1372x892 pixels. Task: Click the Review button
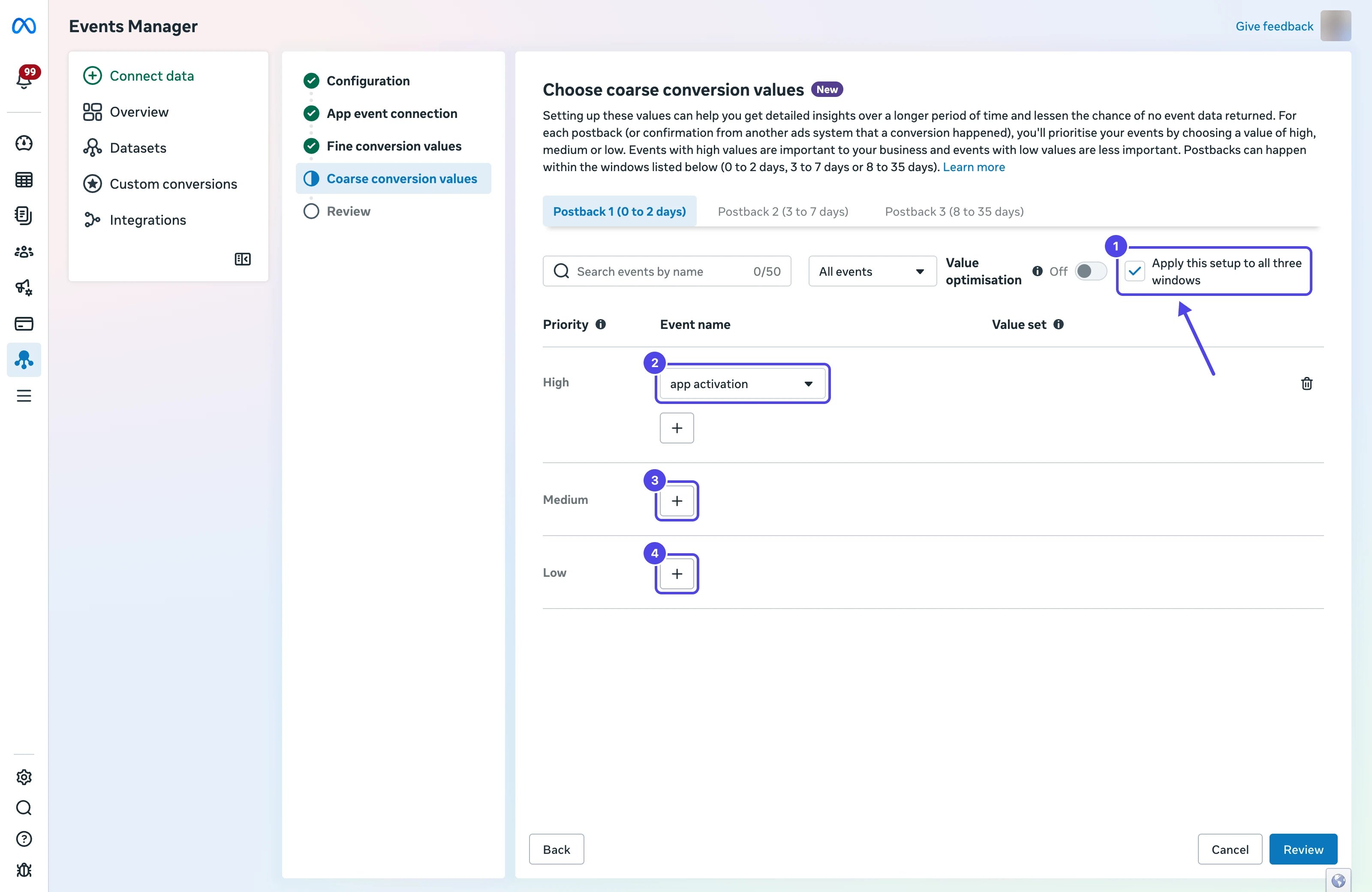tap(1303, 849)
